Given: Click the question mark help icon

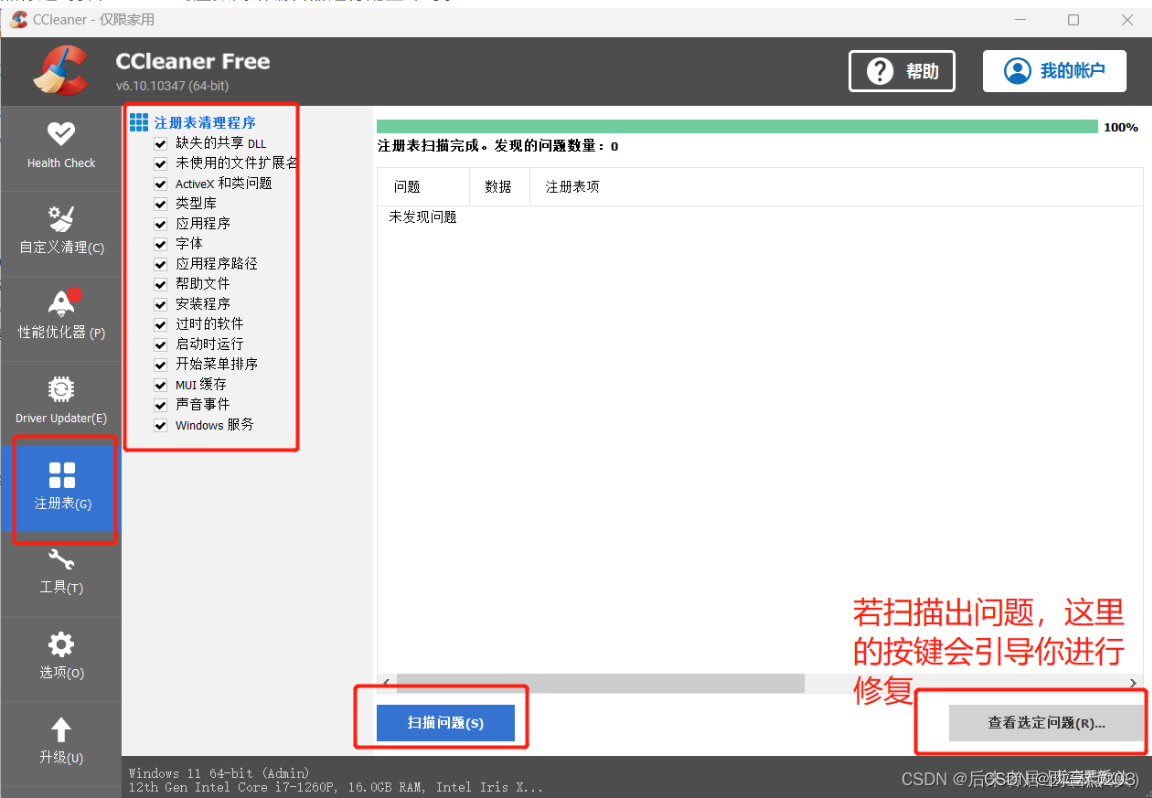Looking at the screenshot, I should 879,71.
